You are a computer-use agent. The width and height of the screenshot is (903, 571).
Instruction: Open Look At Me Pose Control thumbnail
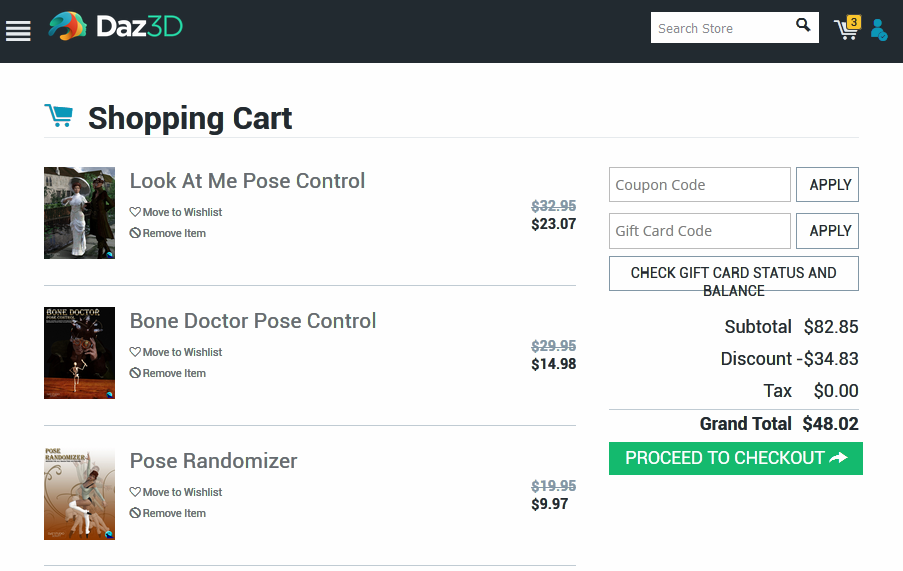(79, 213)
